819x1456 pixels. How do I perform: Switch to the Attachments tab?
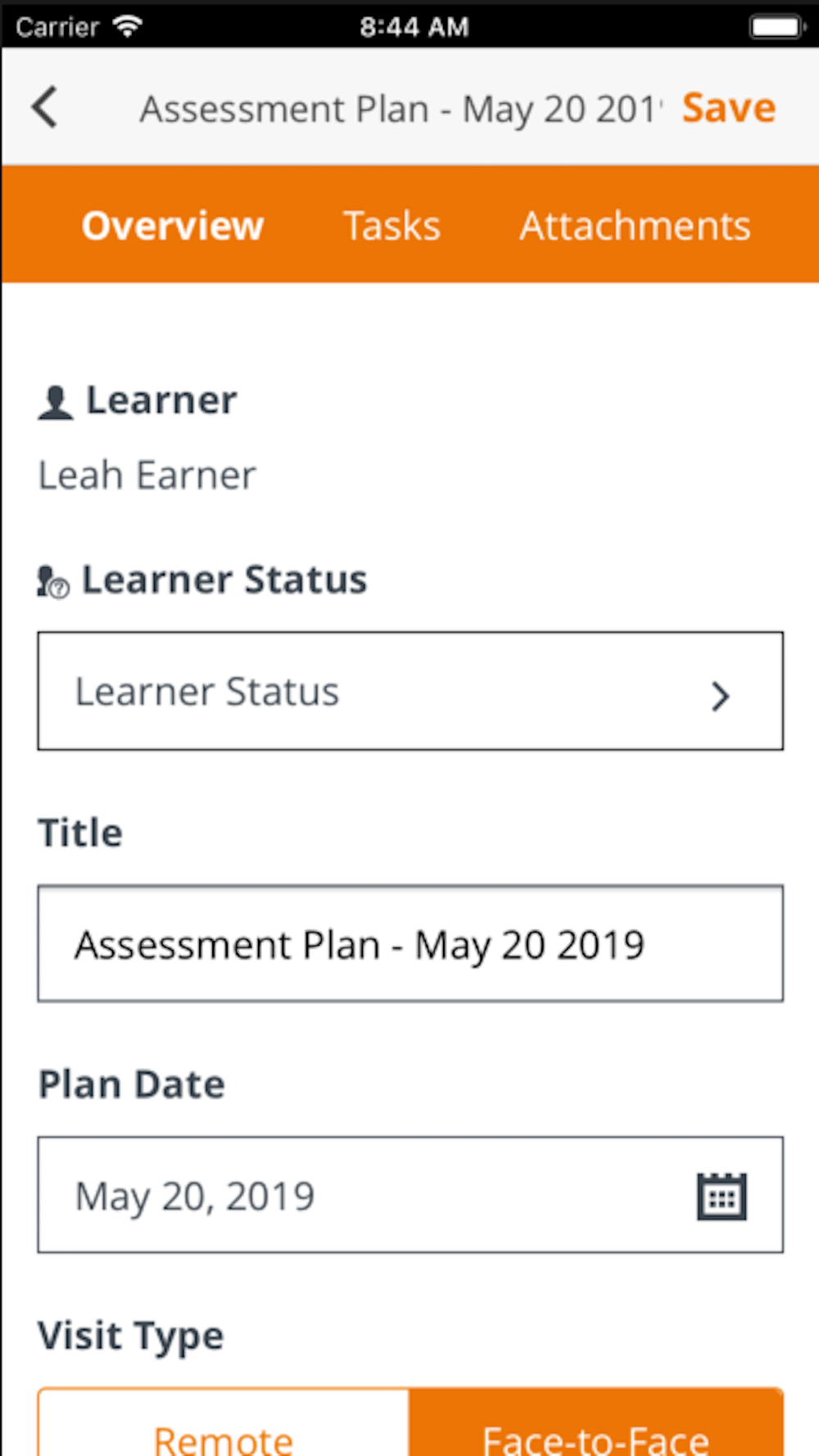(x=635, y=226)
